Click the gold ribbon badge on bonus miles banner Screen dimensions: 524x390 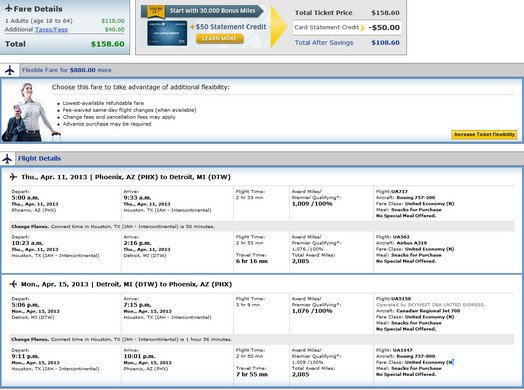pos(156,11)
